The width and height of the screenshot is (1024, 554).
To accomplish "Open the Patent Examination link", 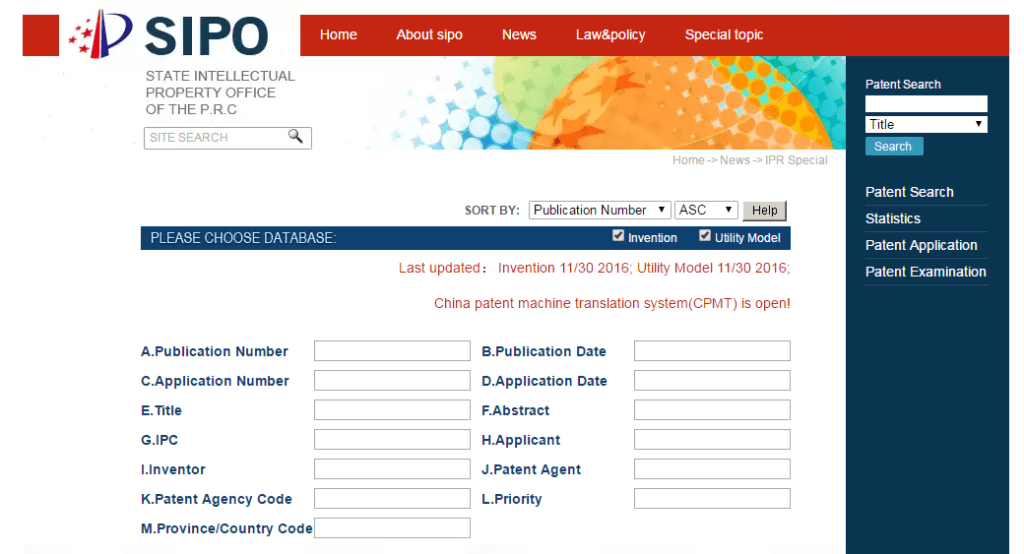I will coord(925,272).
